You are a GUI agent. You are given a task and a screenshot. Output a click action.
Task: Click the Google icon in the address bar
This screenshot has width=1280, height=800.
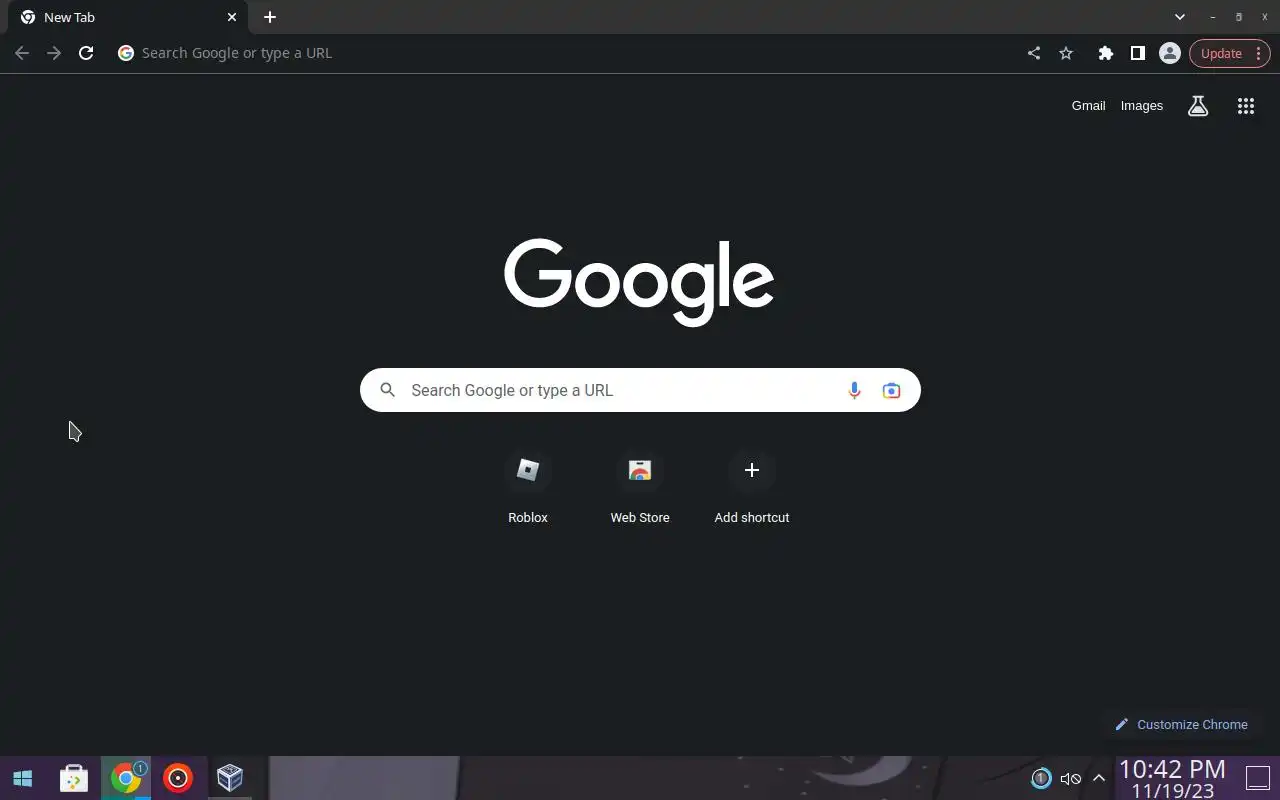point(126,53)
